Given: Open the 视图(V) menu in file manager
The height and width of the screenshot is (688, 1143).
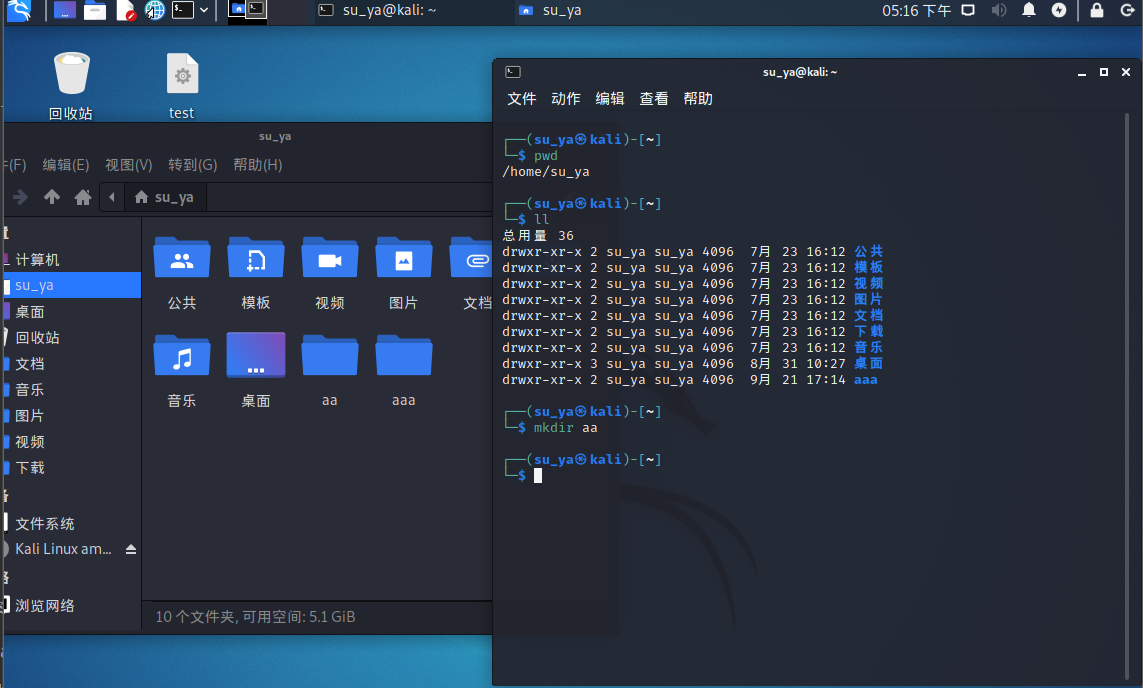Looking at the screenshot, I should (128, 165).
